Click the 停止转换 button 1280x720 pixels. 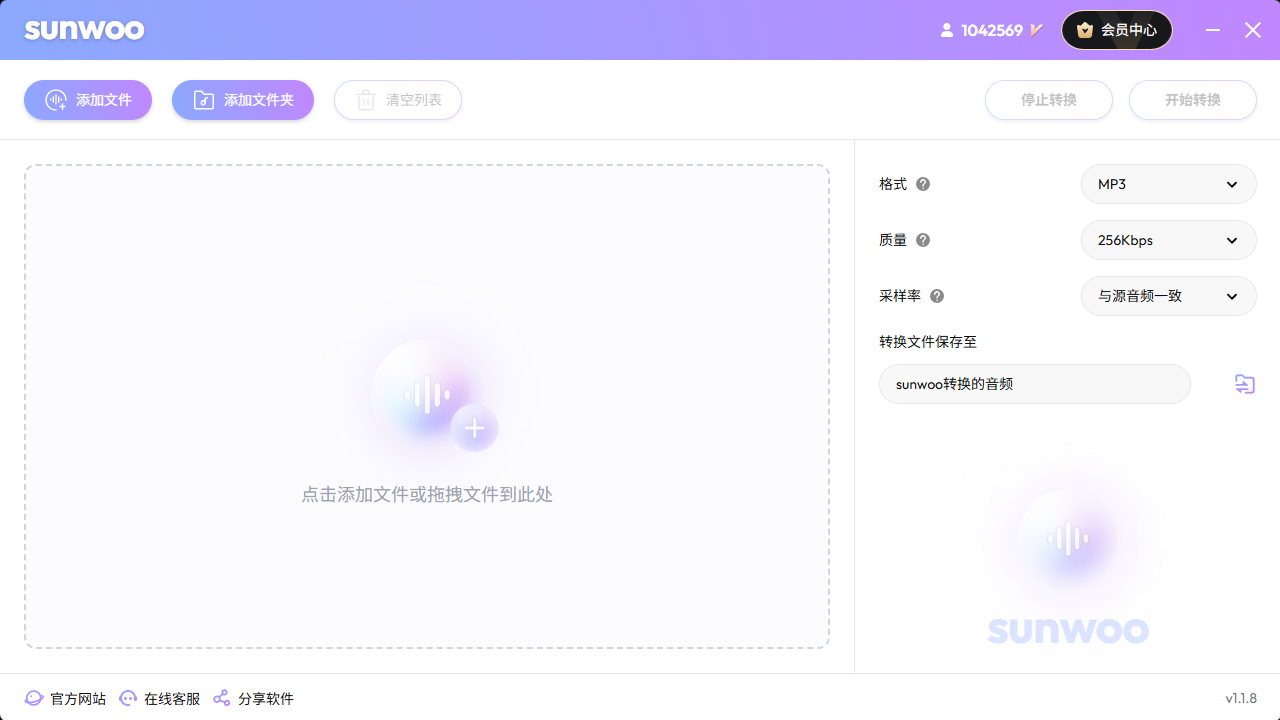click(x=1049, y=100)
